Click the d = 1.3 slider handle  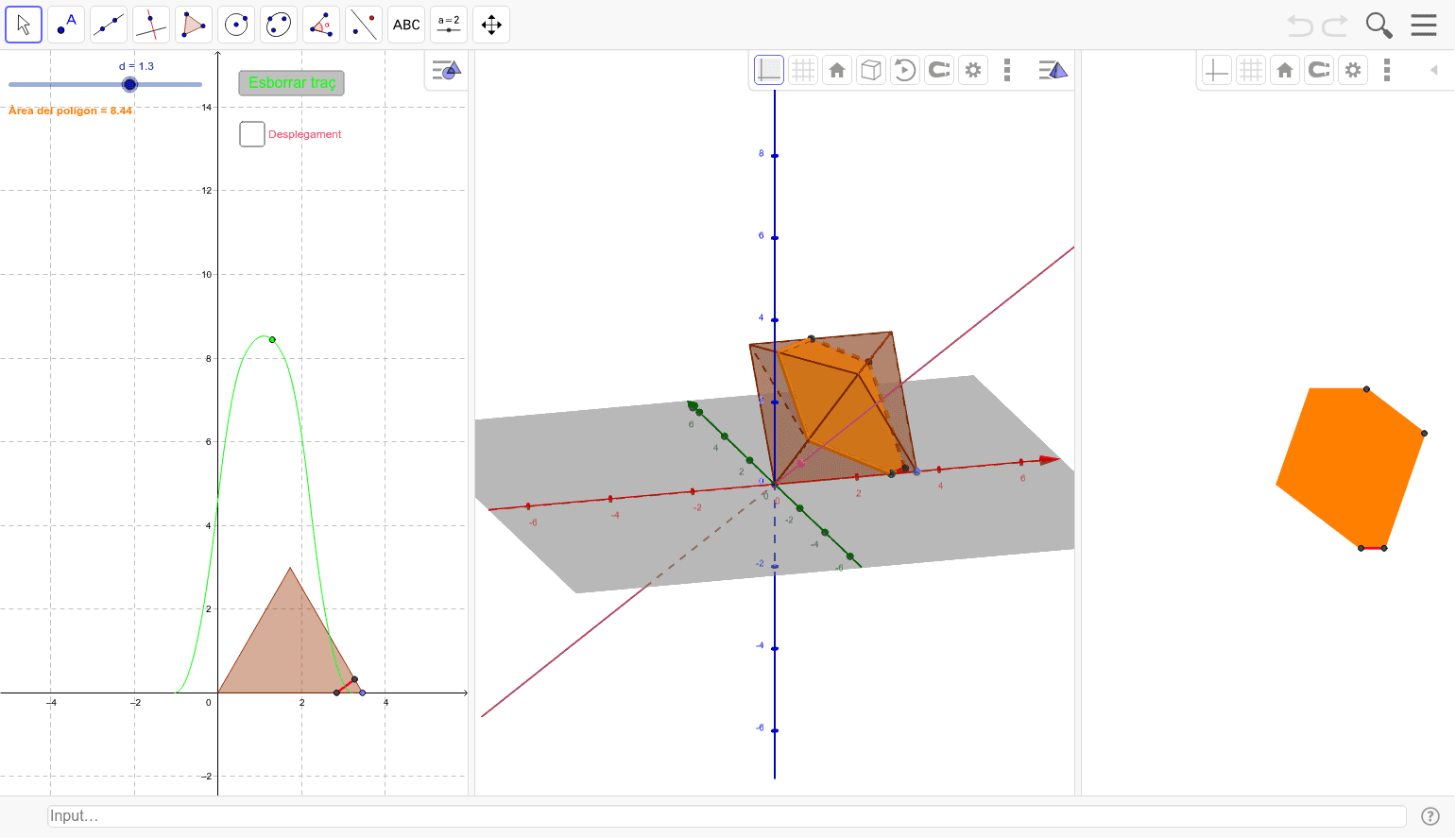point(130,84)
